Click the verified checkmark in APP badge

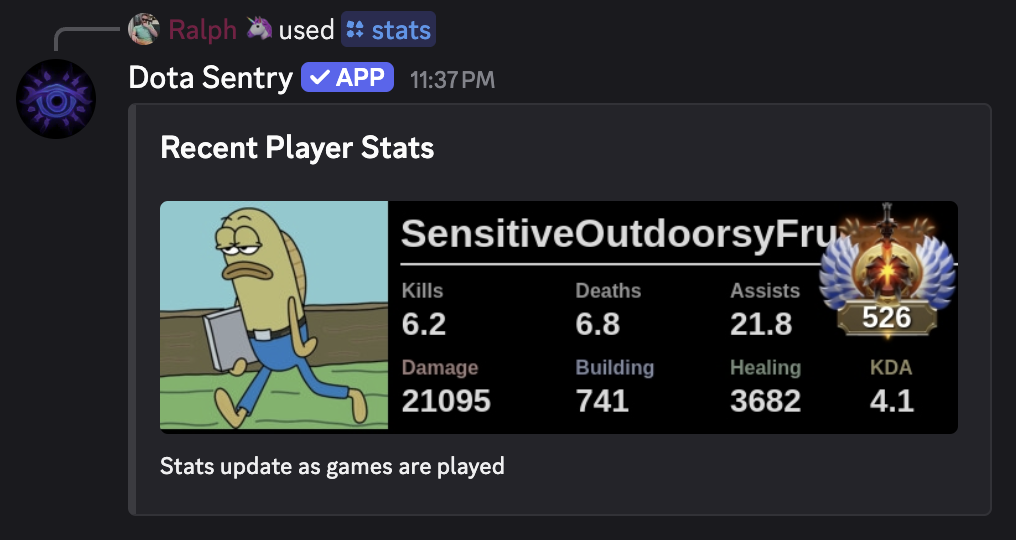click(318, 78)
